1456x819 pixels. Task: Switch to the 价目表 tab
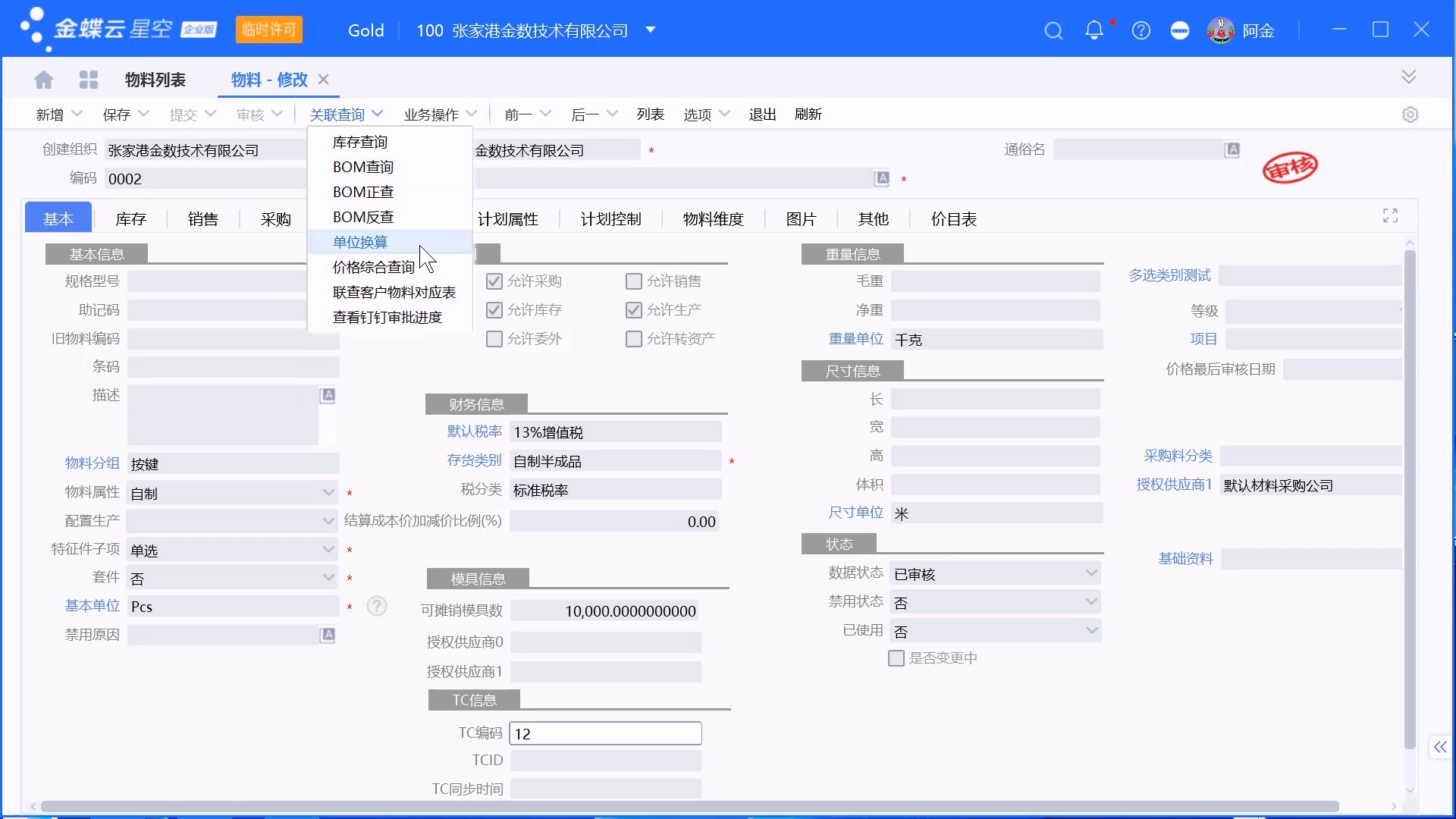(953, 219)
